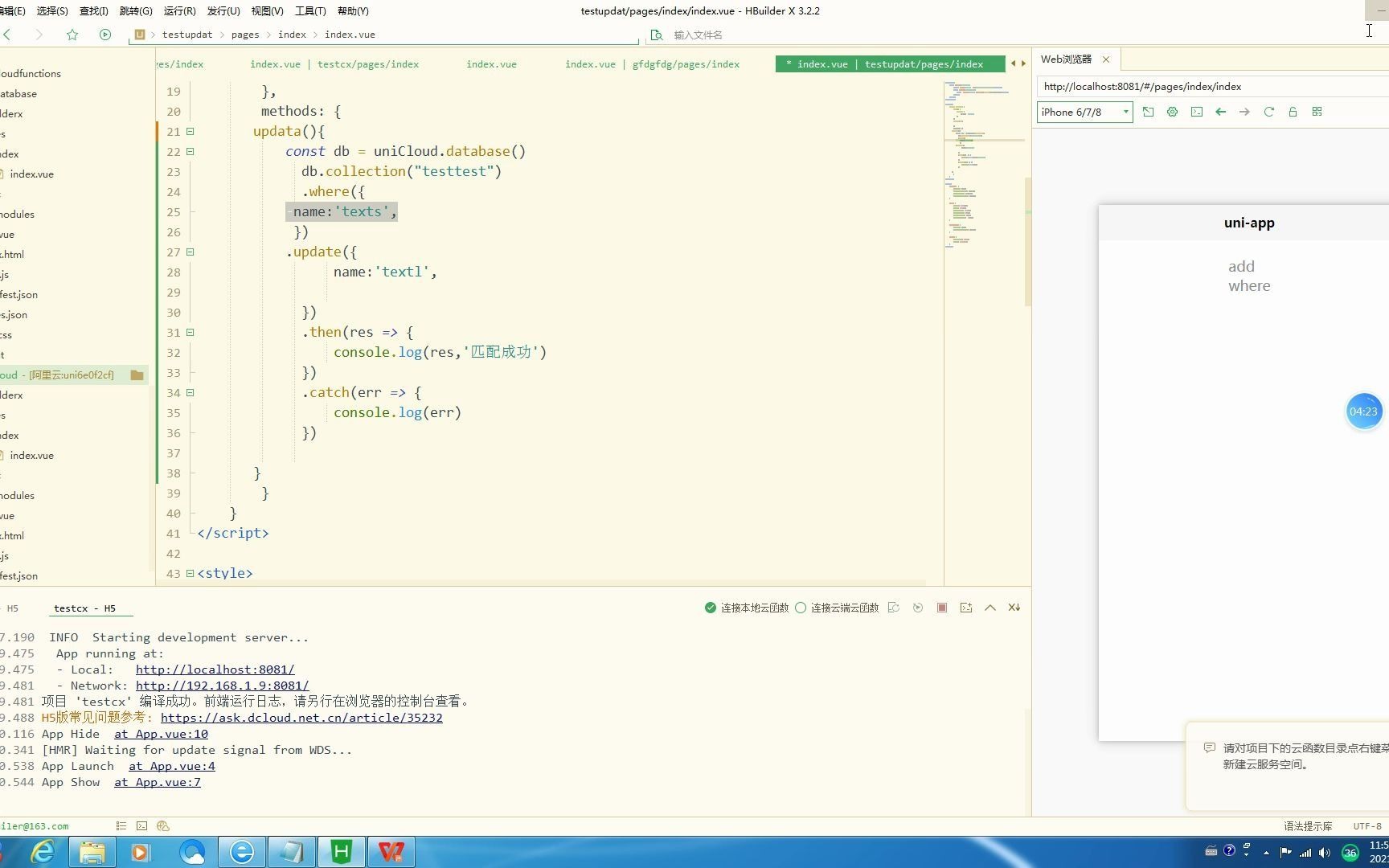Collapse the fold marker on line 31
Image resolution: width=1389 pixels, height=868 pixels.
click(x=191, y=332)
